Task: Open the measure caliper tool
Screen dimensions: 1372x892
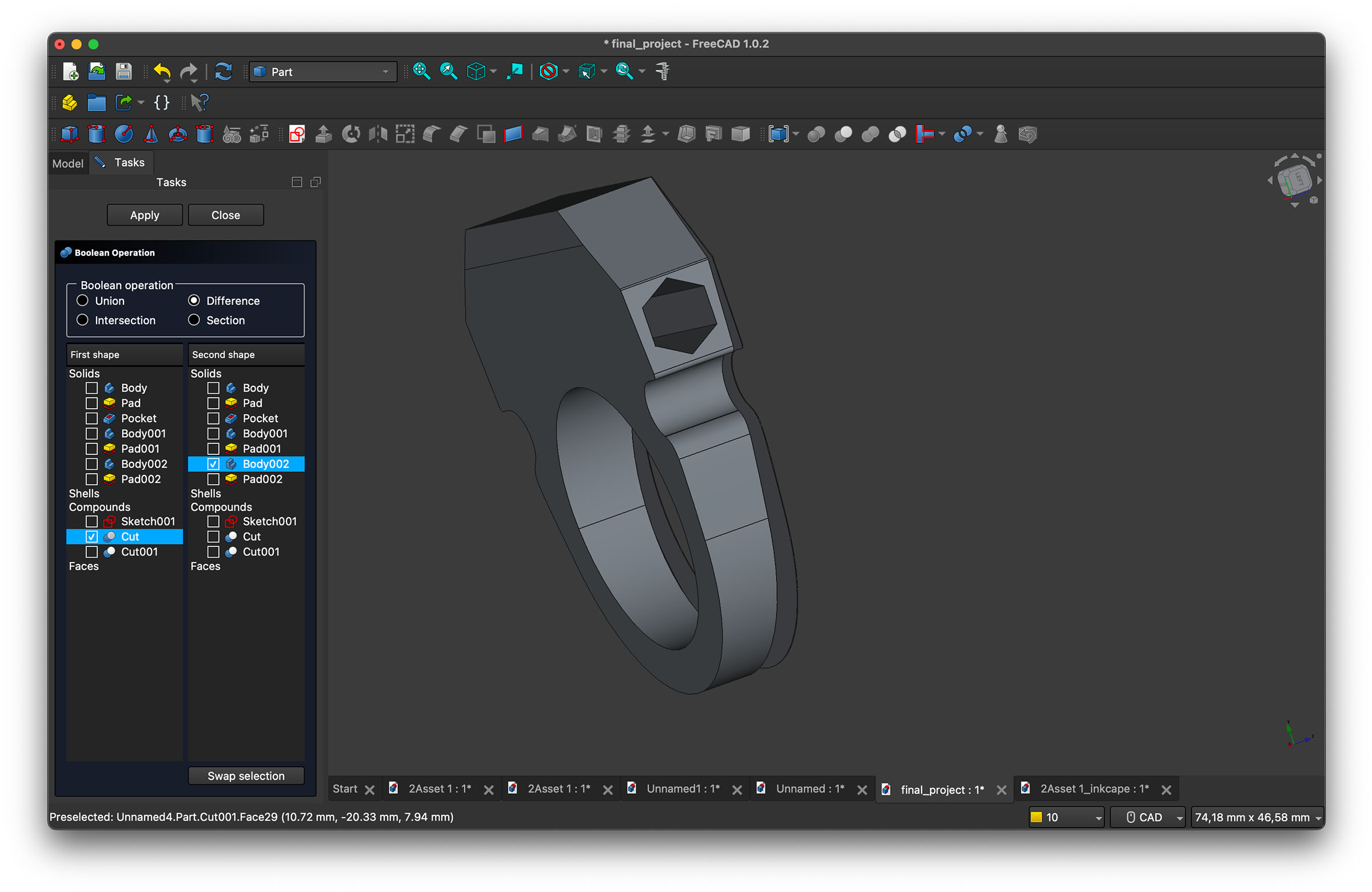Action: 663,71
